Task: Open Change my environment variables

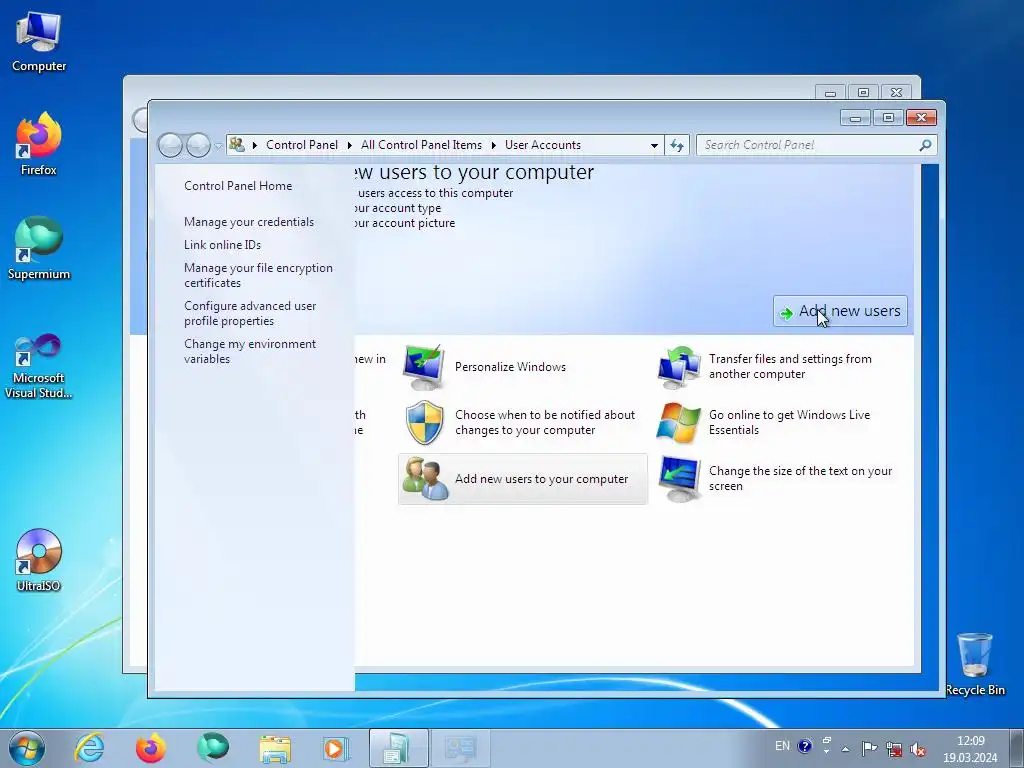Action: (x=249, y=351)
